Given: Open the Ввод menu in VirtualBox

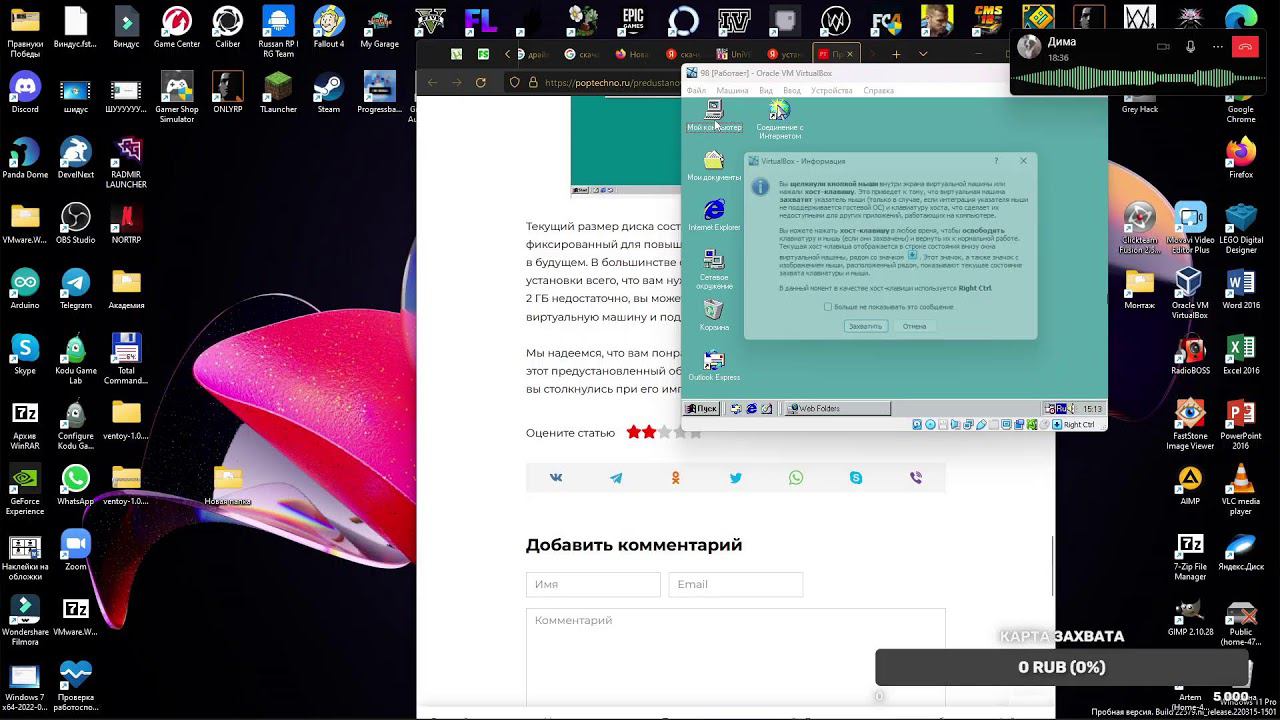Looking at the screenshot, I should coord(792,90).
